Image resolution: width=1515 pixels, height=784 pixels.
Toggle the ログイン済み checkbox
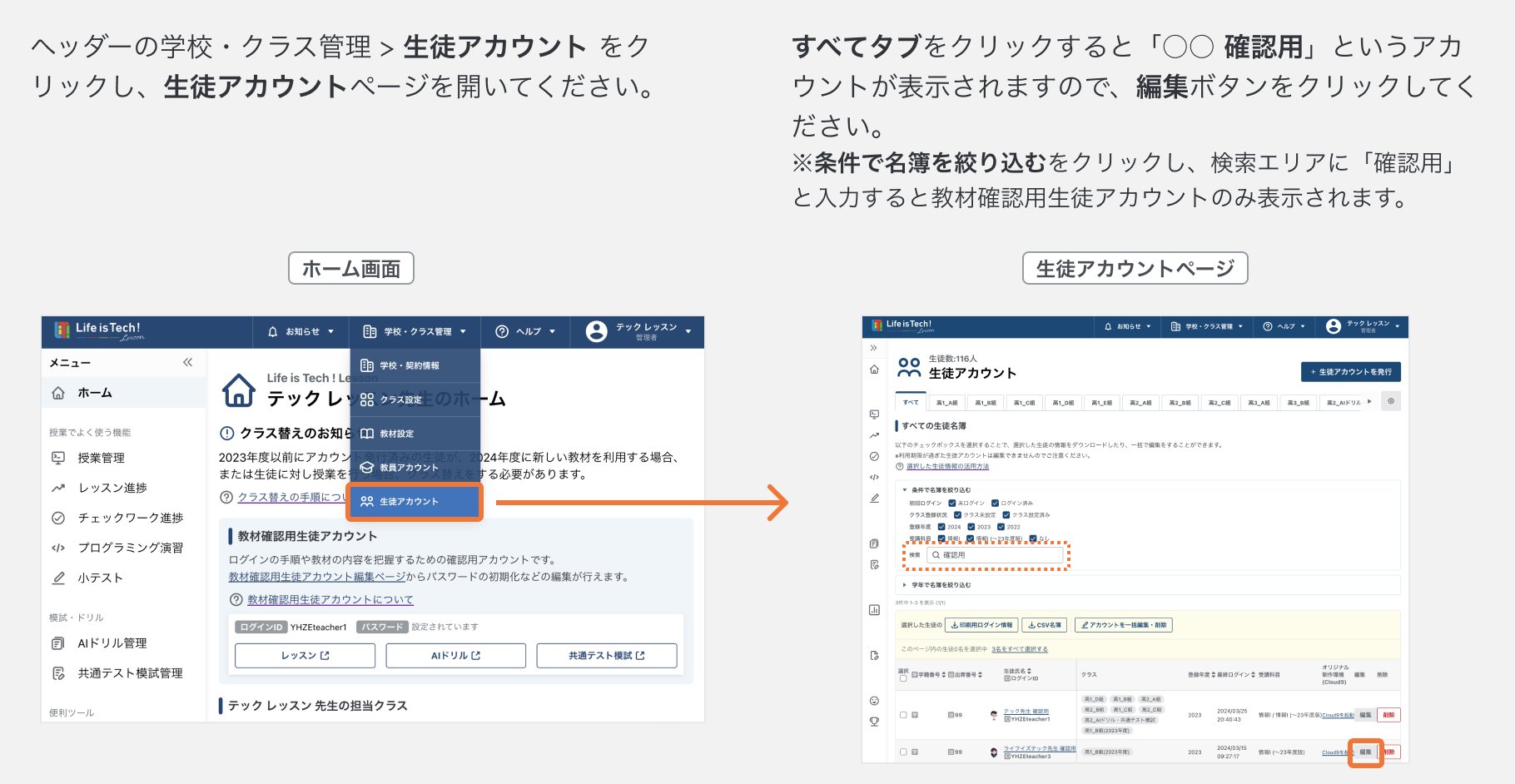[995, 503]
